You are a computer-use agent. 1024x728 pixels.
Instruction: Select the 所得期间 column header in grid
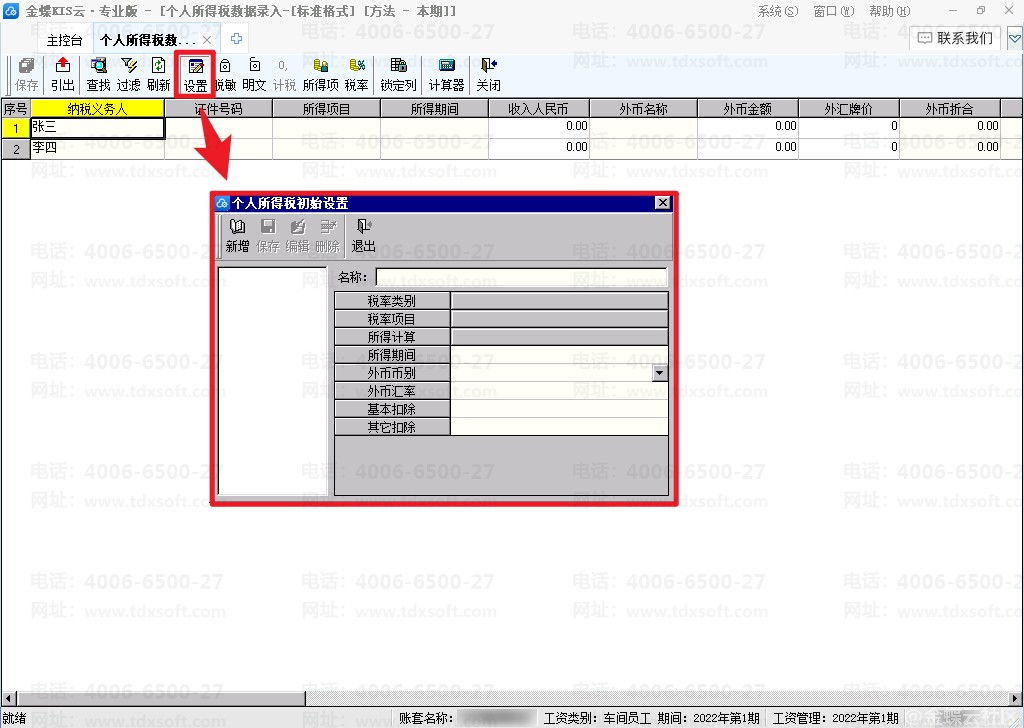[434, 109]
